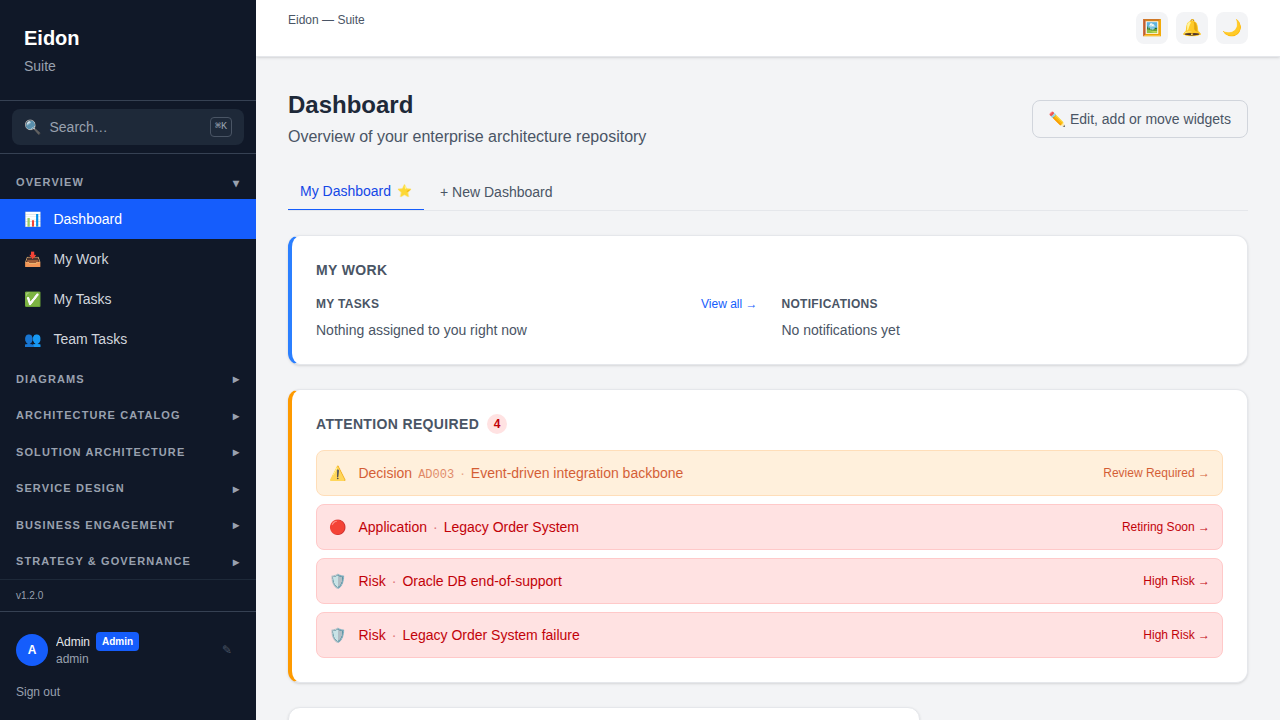Viewport: 1280px width, 720px height.
Task: Click 'No notifications yet' text
Action: tap(841, 330)
